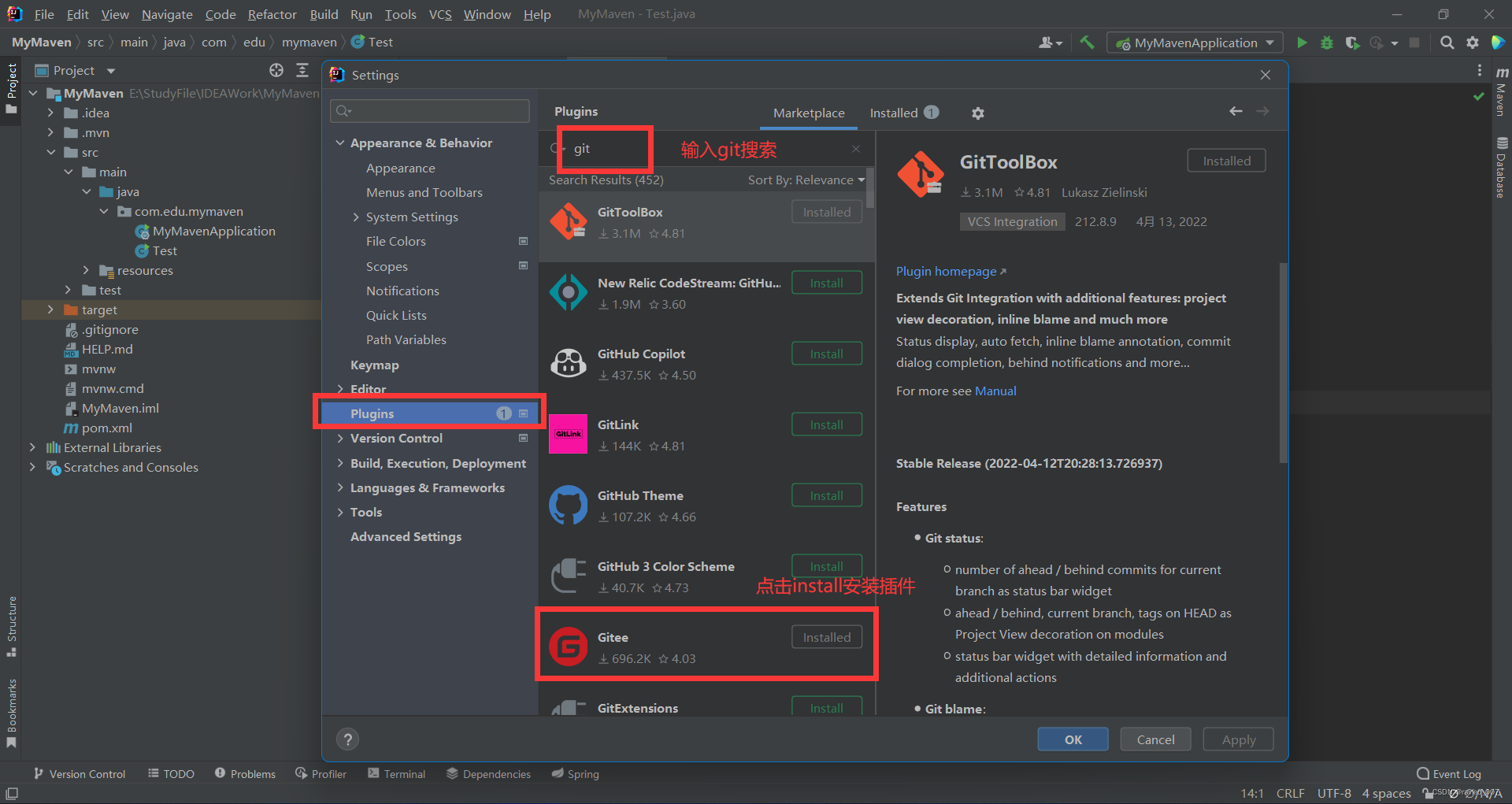Install the GitHub Theme plugin

pyautogui.click(x=826, y=495)
